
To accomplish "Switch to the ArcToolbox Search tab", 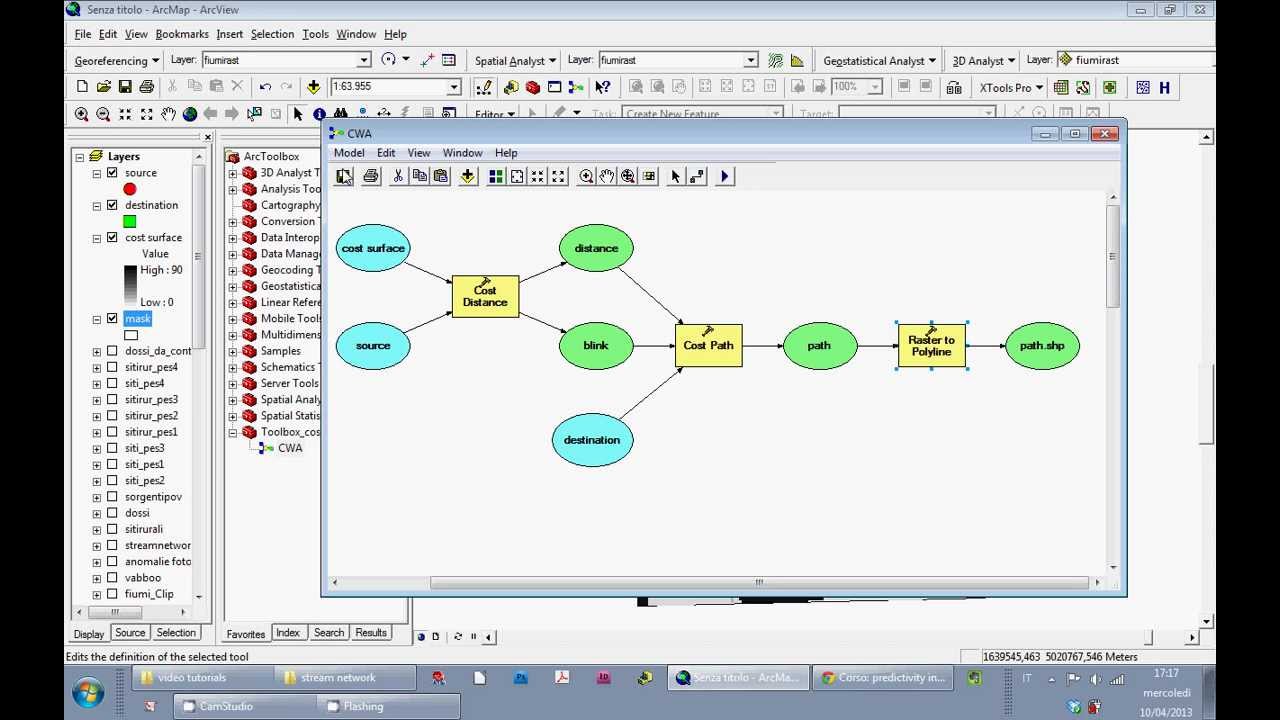I will point(329,633).
